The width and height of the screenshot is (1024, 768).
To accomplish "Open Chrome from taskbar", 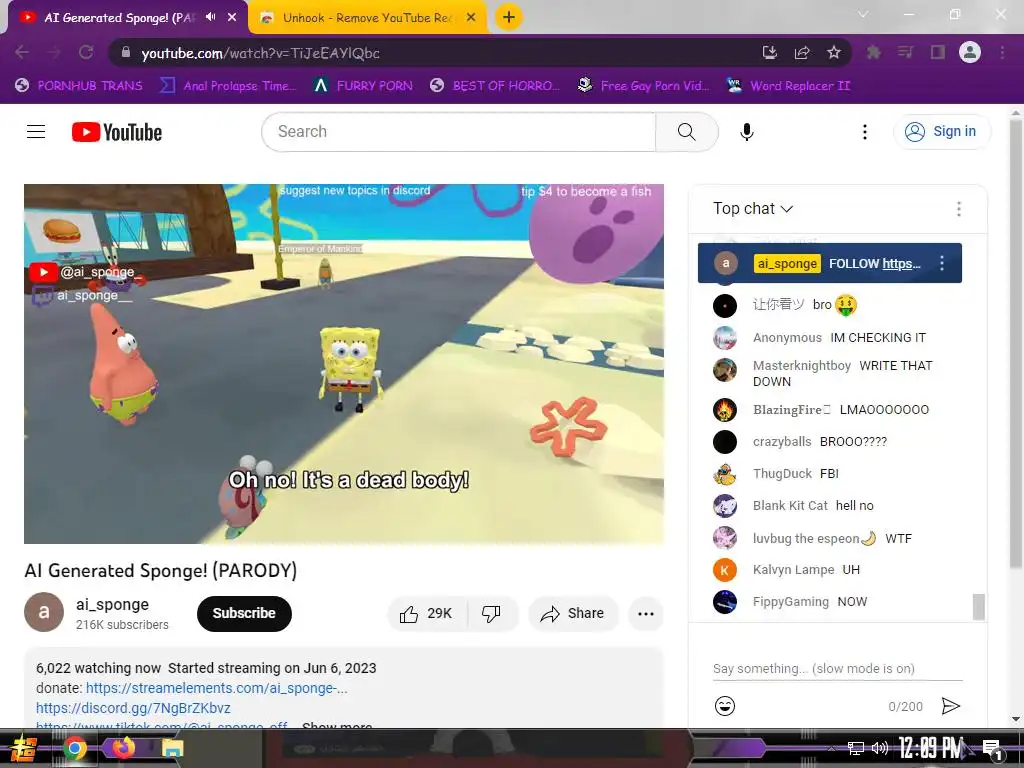I will pyautogui.click(x=75, y=748).
